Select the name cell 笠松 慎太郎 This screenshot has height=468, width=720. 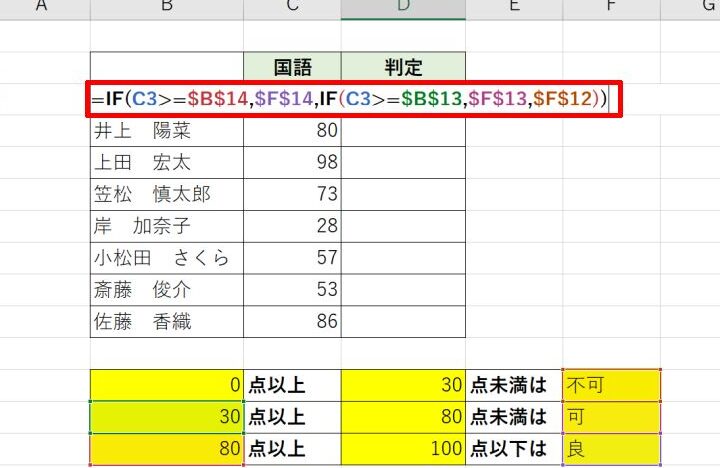pos(167,195)
